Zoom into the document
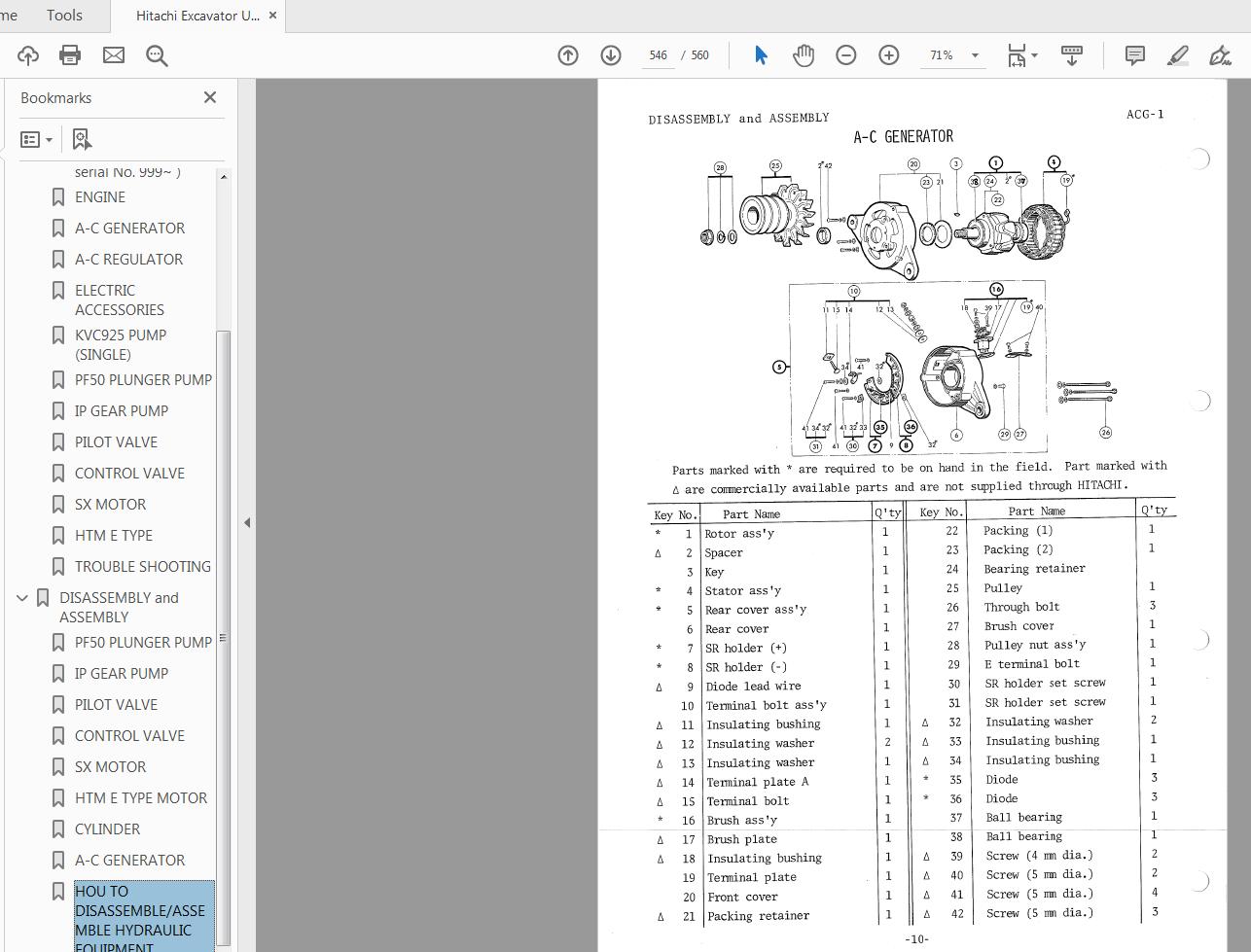Image resolution: width=1251 pixels, height=952 pixels. click(x=888, y=55)
